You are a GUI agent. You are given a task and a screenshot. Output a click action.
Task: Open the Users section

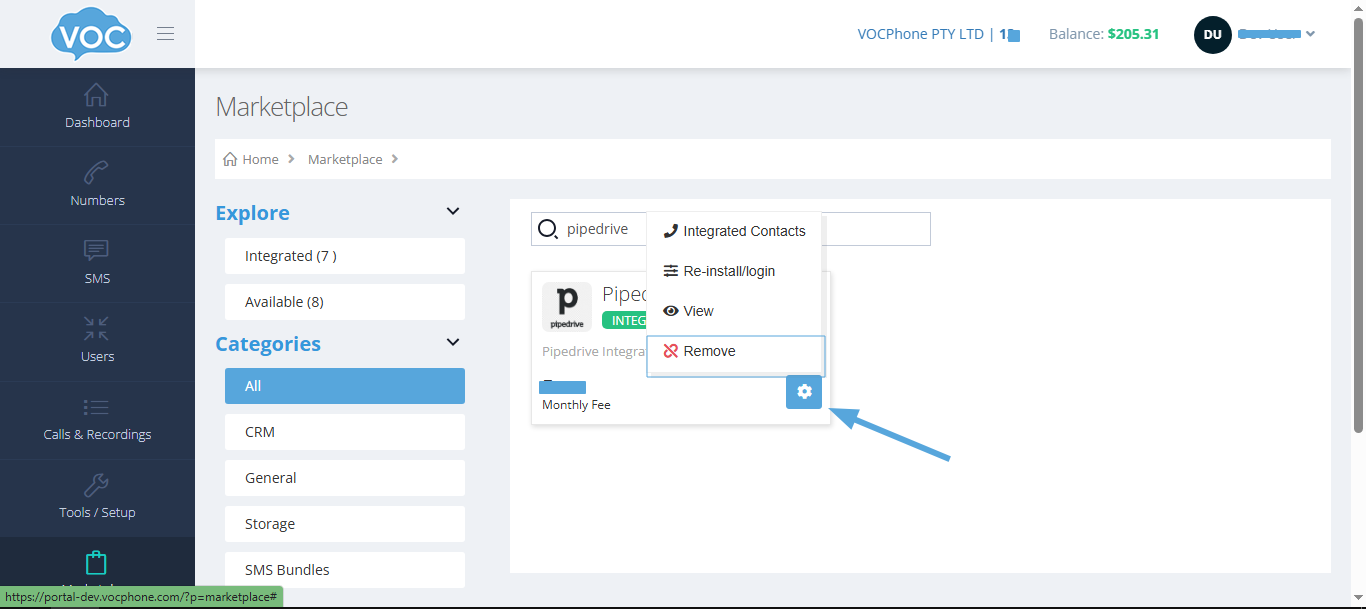coord(97,341)
